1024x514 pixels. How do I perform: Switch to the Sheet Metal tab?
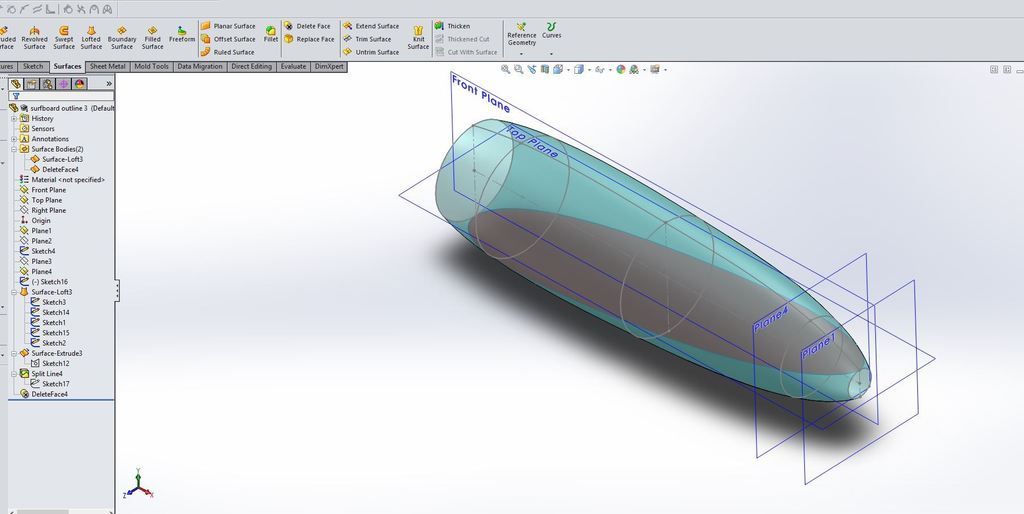107,67
